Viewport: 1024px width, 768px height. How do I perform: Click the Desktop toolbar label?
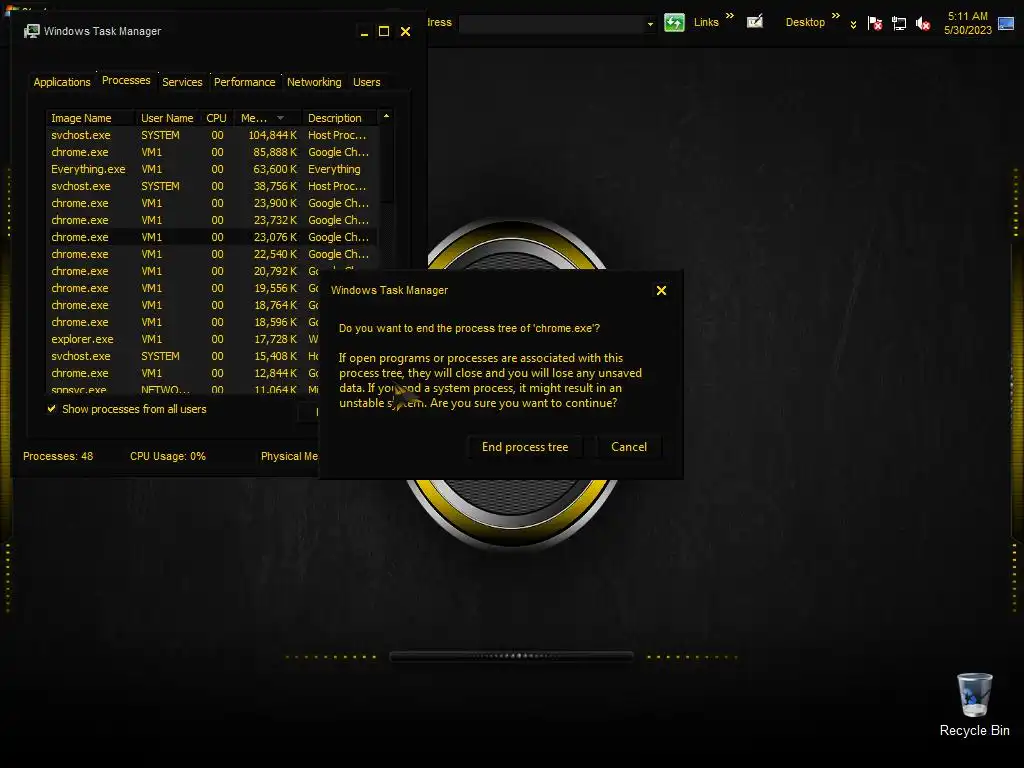pyautogui.click(x=805, y=22)
